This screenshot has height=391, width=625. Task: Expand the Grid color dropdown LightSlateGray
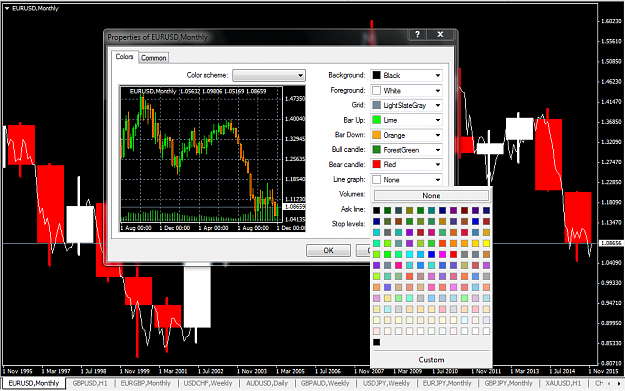click(407, 105)
